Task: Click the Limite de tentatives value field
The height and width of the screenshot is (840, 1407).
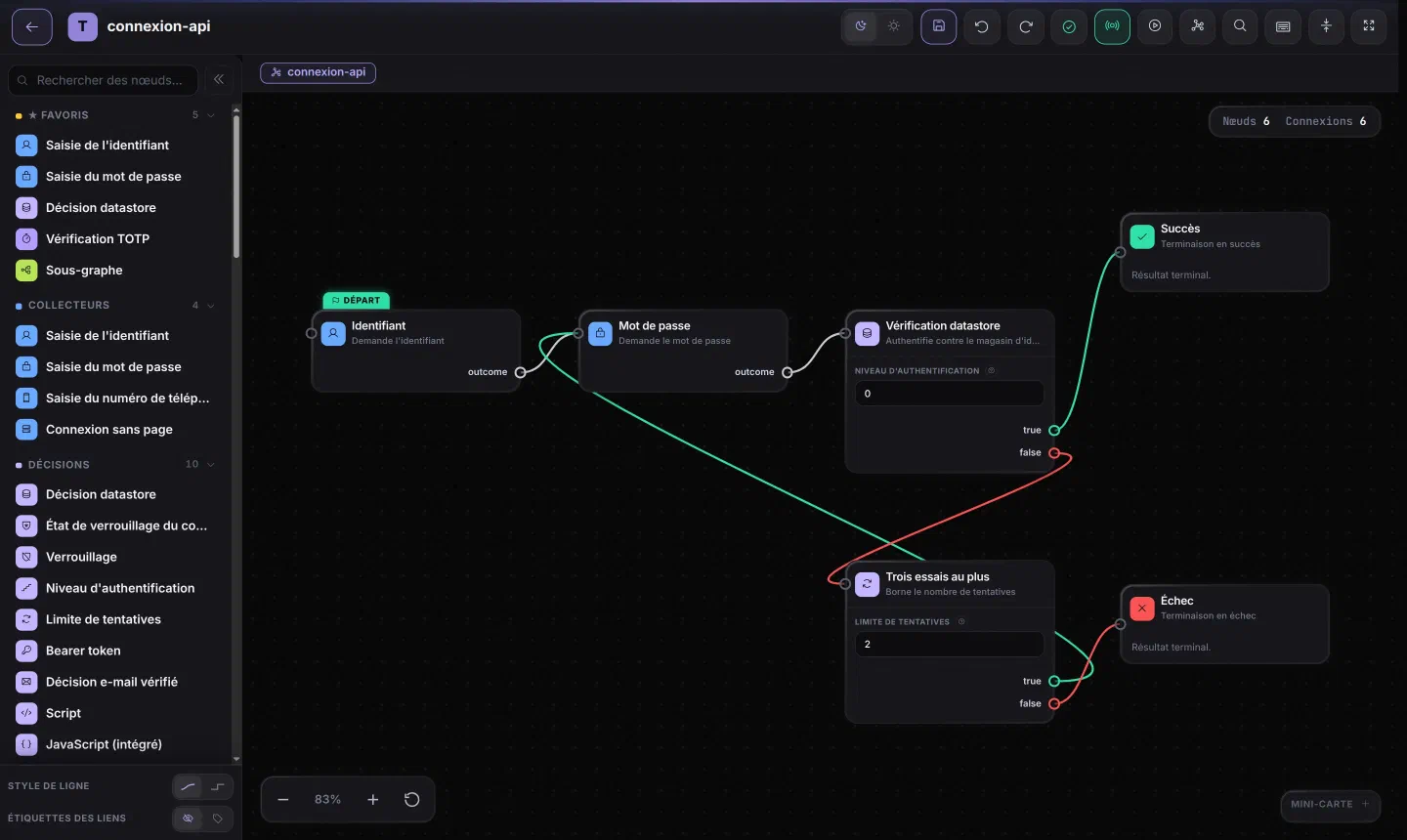Action: [950, 645]
